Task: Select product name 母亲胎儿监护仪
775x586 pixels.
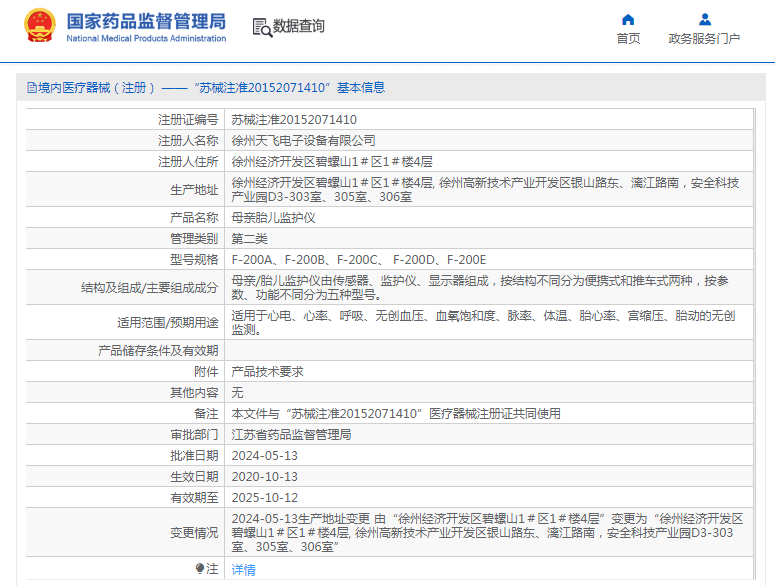Action: point(273,218)
